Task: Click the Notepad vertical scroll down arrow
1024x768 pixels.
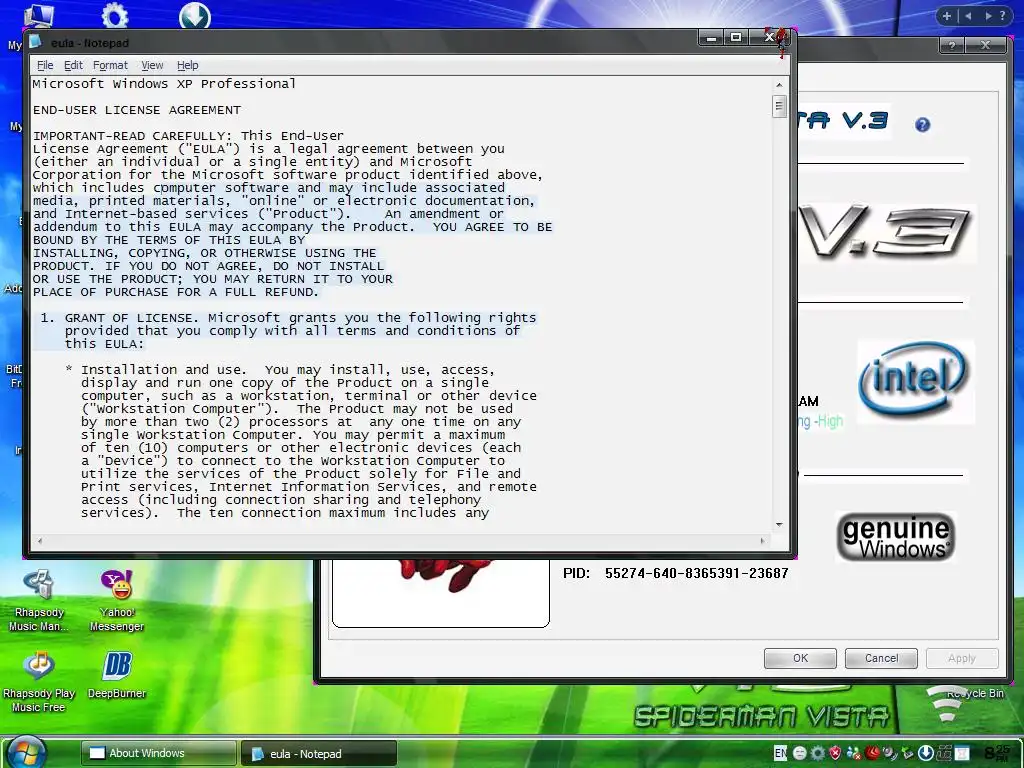Action: click(778, 525)
